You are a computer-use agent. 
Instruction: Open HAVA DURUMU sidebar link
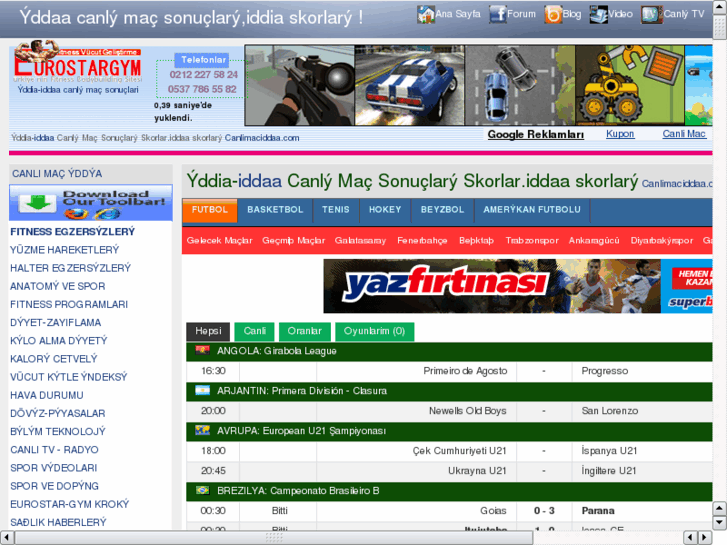pyautogui.click(x=47, y=395)
